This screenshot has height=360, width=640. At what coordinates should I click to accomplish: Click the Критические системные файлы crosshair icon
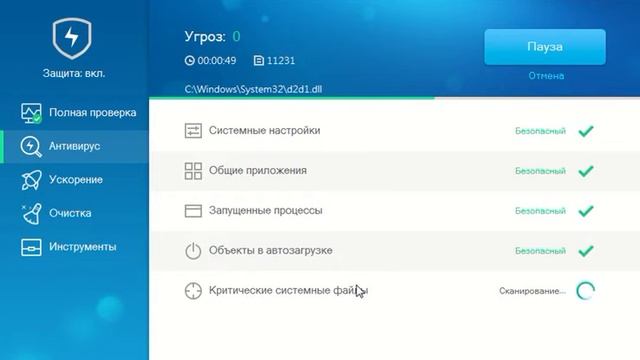193,291
